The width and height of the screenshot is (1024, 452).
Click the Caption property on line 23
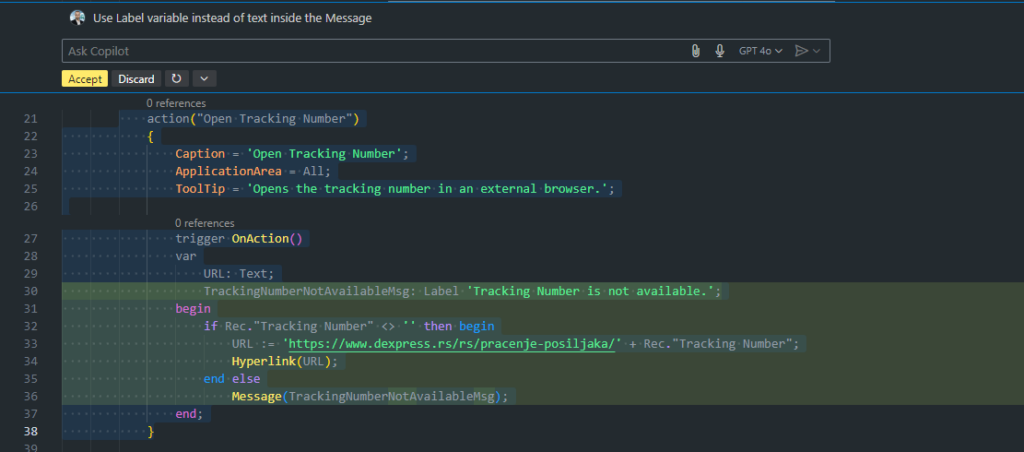tap(200, 154)
